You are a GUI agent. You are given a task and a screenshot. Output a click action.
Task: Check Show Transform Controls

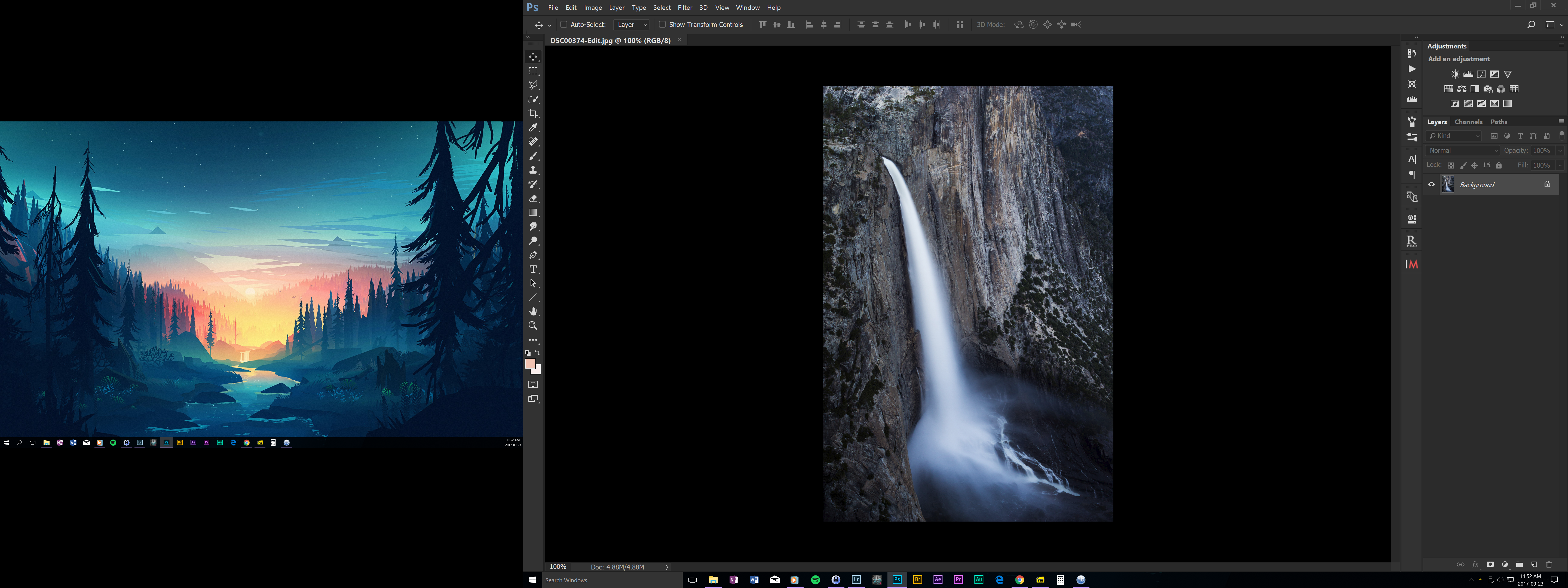coord(662,24)
